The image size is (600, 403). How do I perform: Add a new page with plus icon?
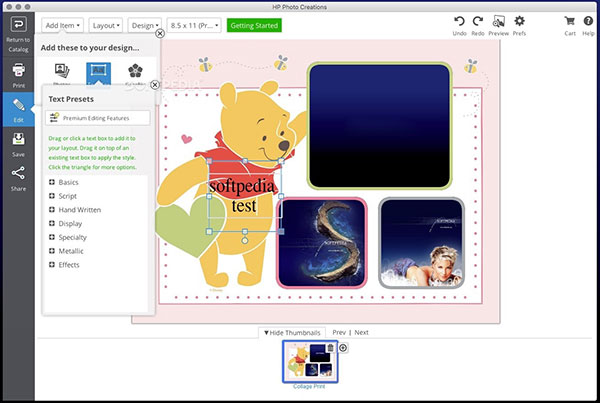pyautogui.click(x=343, y=348)
